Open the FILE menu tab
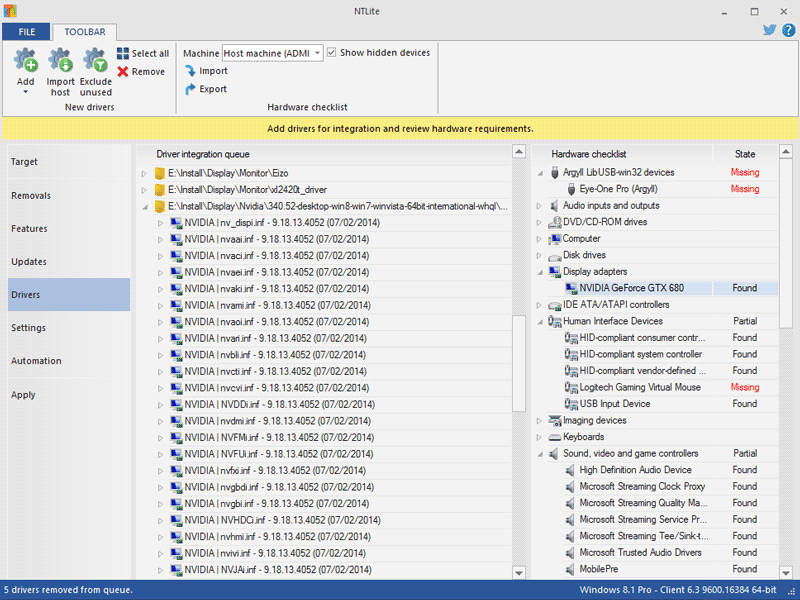This screenshot has height=600, width=800. tap(27, 32)
